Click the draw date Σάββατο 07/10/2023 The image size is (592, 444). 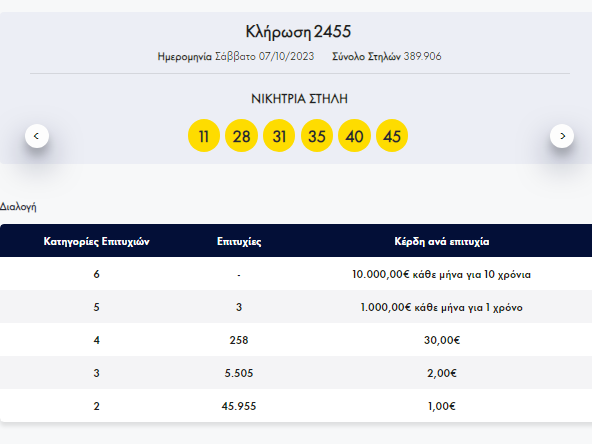click(265, 57)
